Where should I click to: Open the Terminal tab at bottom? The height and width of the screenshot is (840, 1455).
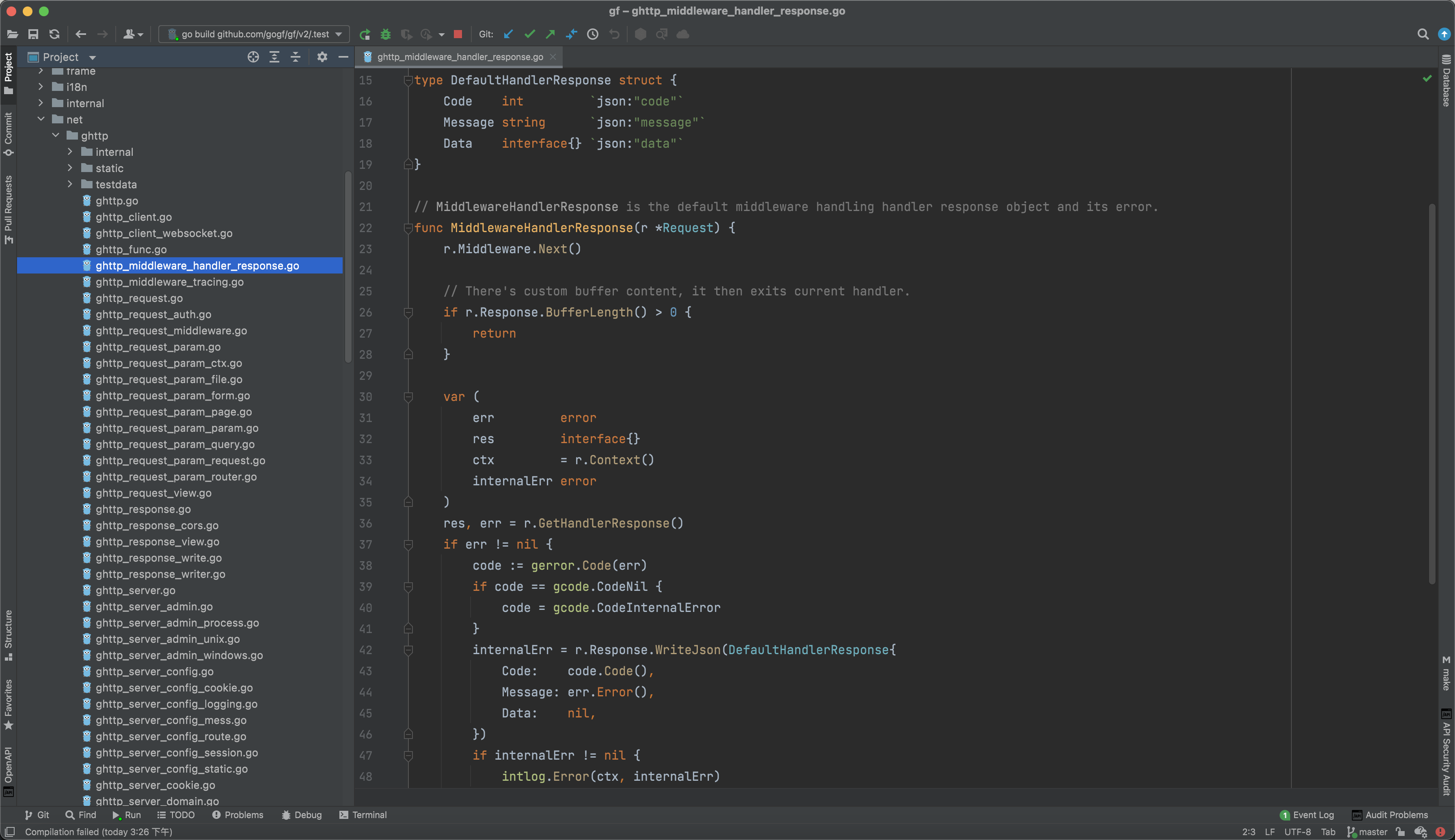363,815
